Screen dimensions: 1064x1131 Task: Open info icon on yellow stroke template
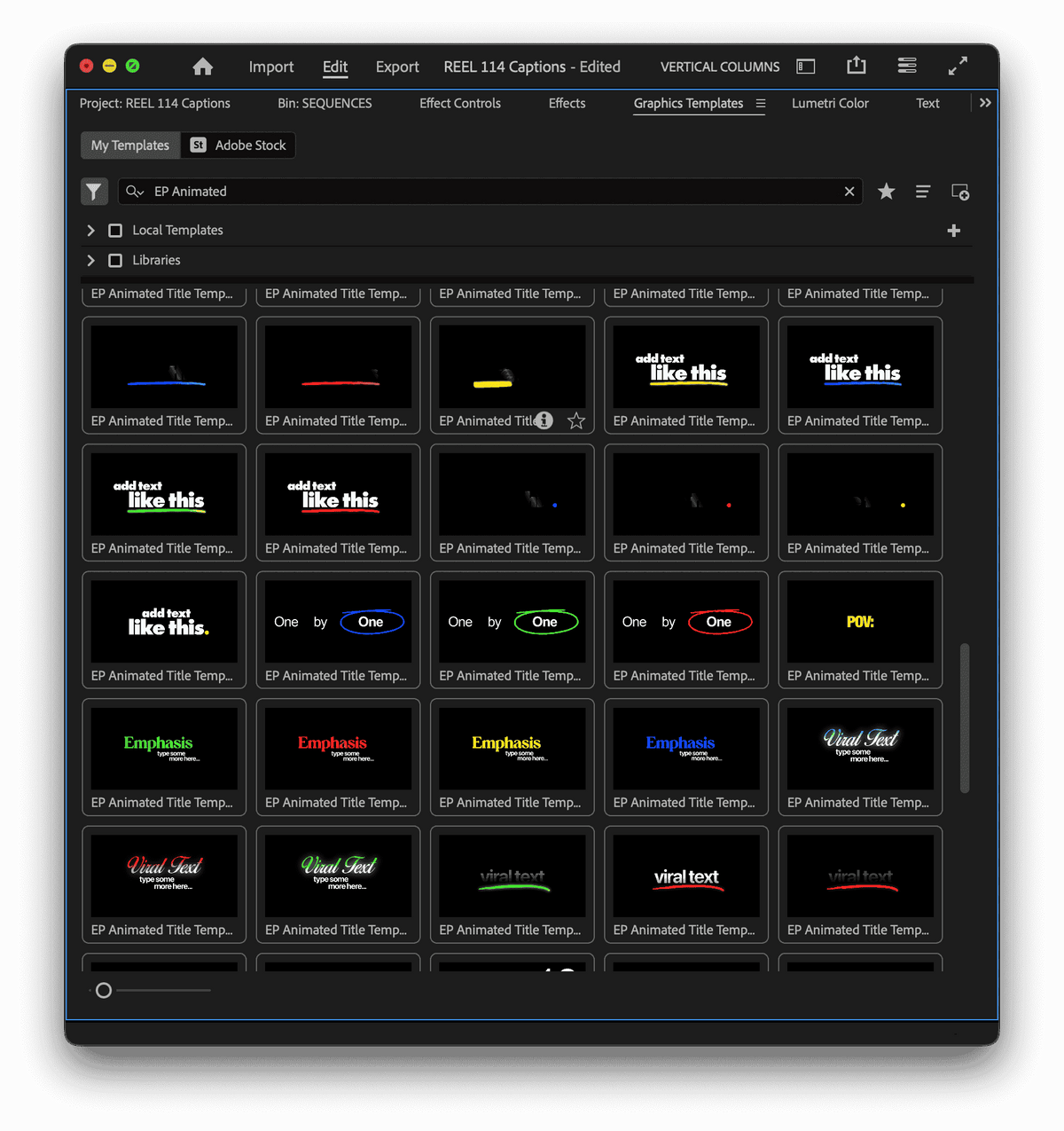coord(544,420)
